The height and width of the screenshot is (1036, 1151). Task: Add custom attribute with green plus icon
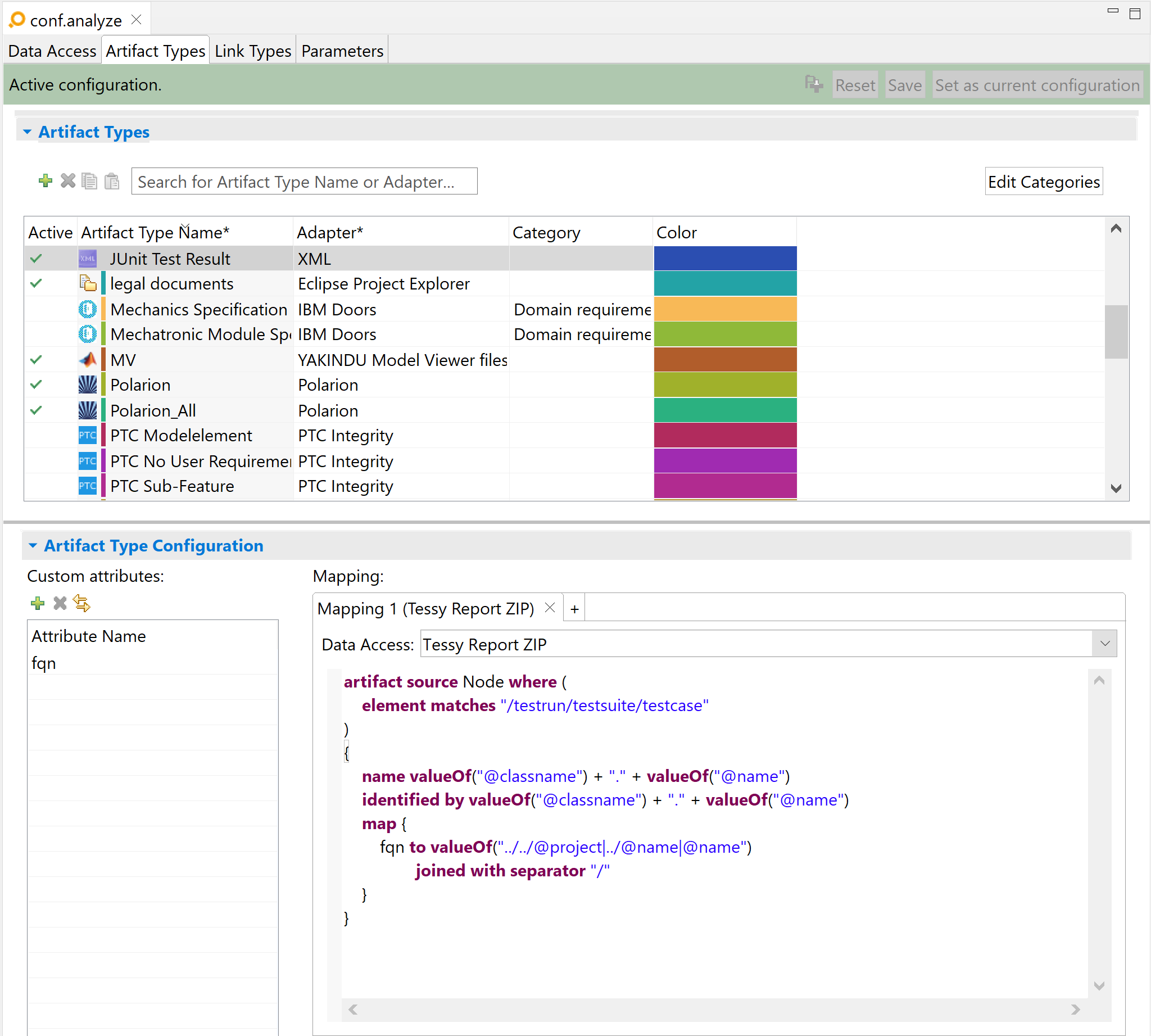pos(38,603)
